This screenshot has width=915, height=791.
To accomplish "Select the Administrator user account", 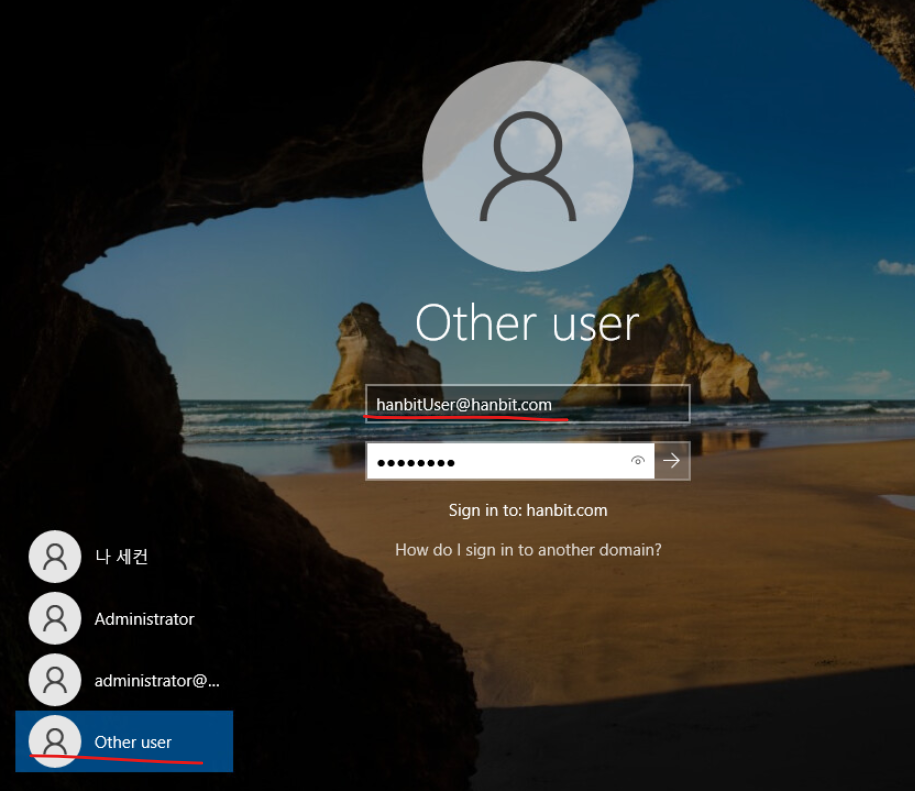I will [124, 618].
